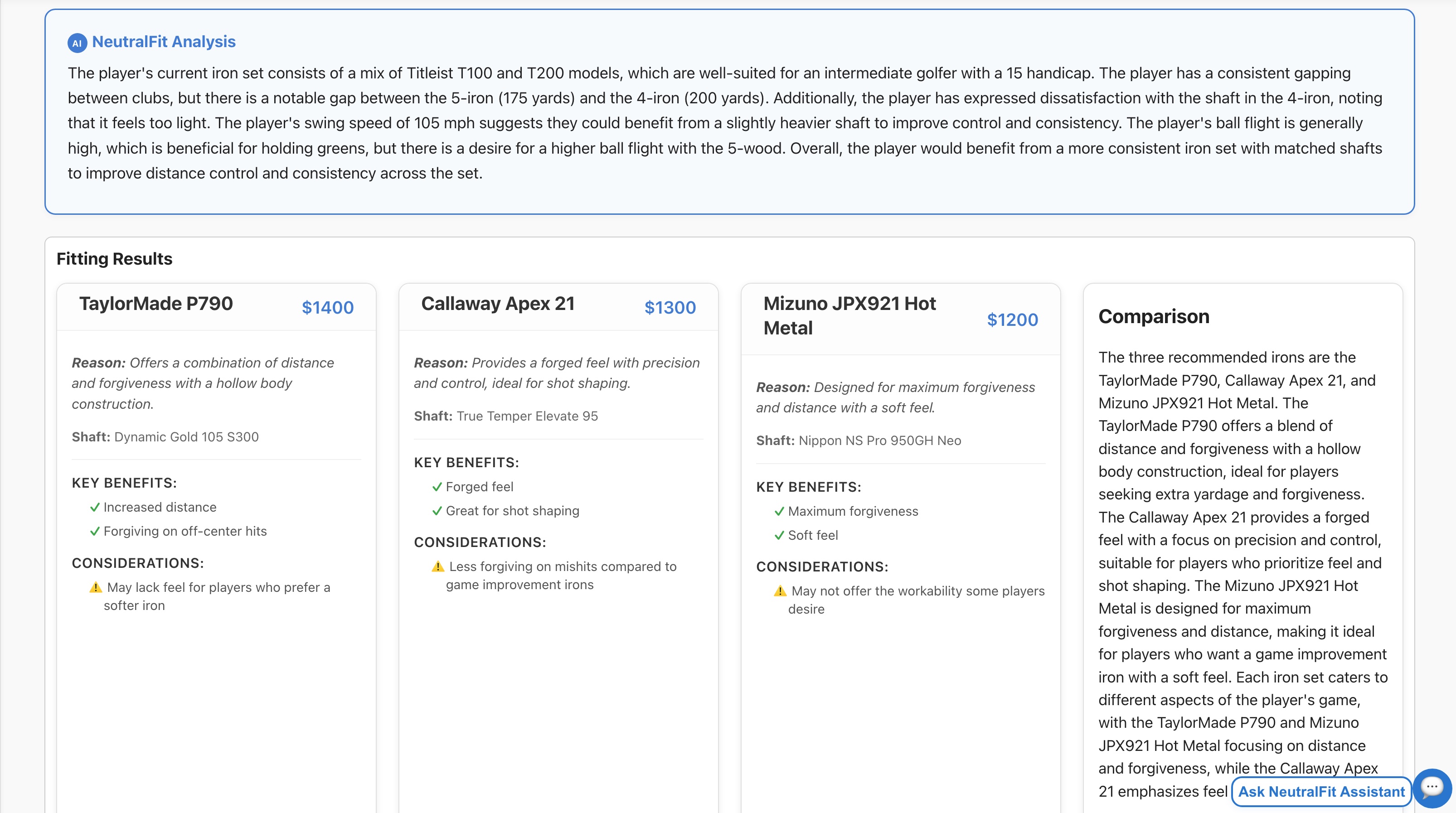Click the checkmark next to Forged feel
Screen dimensions: 1456x813
(437, 487)
